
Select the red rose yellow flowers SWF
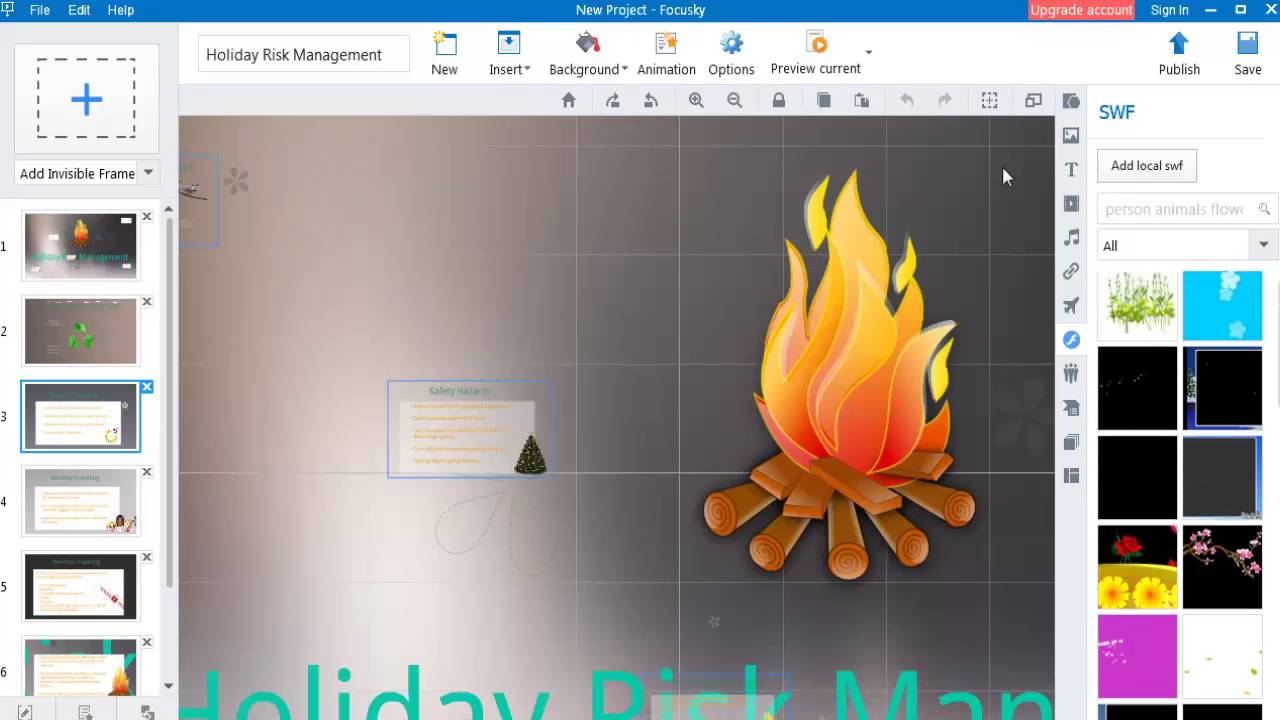click(x=1137, y=567)
